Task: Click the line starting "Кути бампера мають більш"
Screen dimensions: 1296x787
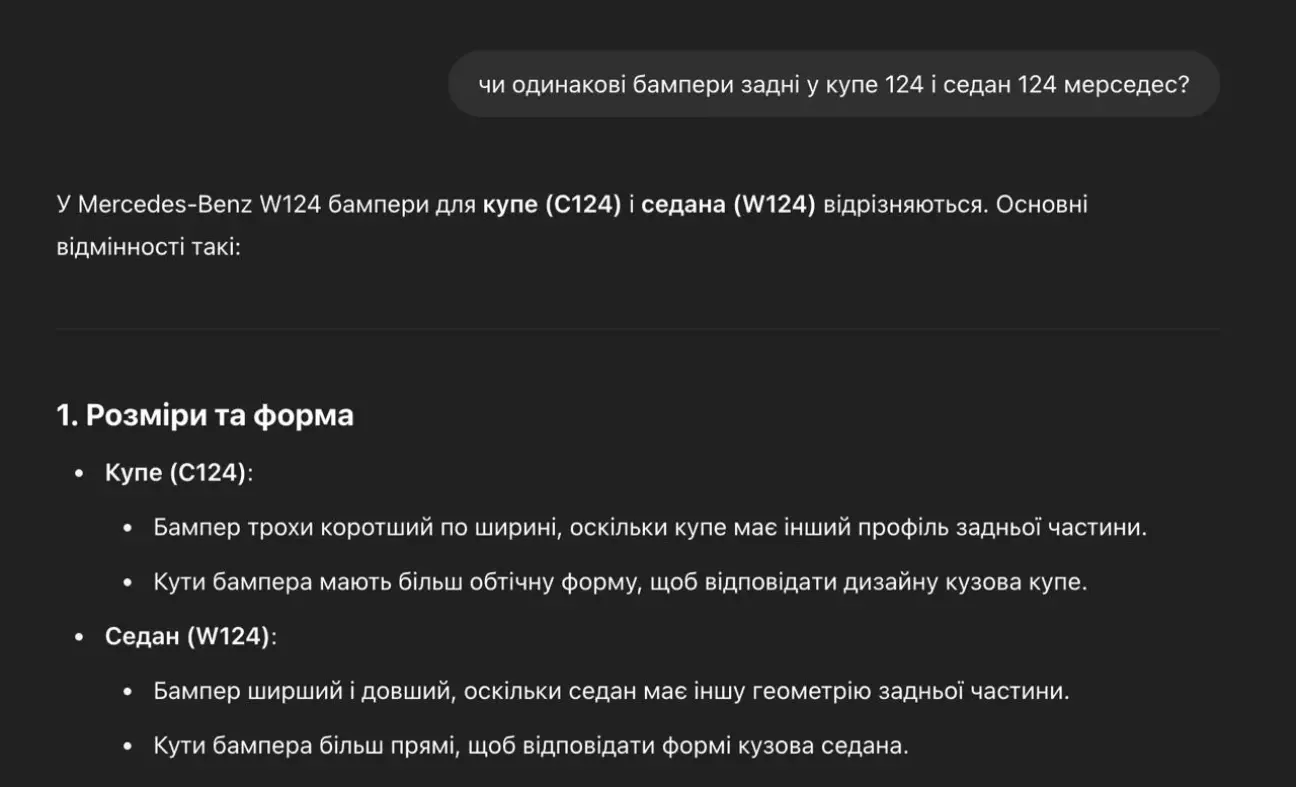Action: (x=620, y=582)
